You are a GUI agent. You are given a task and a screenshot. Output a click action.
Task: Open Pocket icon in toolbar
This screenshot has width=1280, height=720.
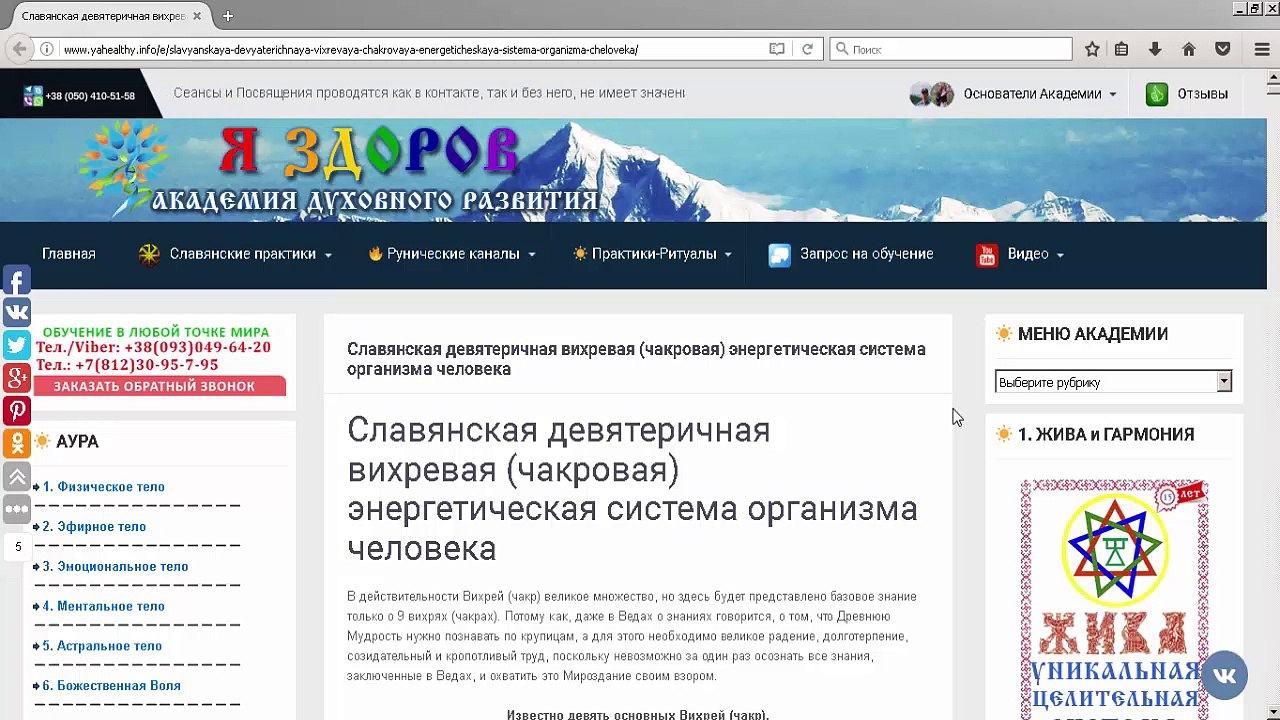(1222, 49)
